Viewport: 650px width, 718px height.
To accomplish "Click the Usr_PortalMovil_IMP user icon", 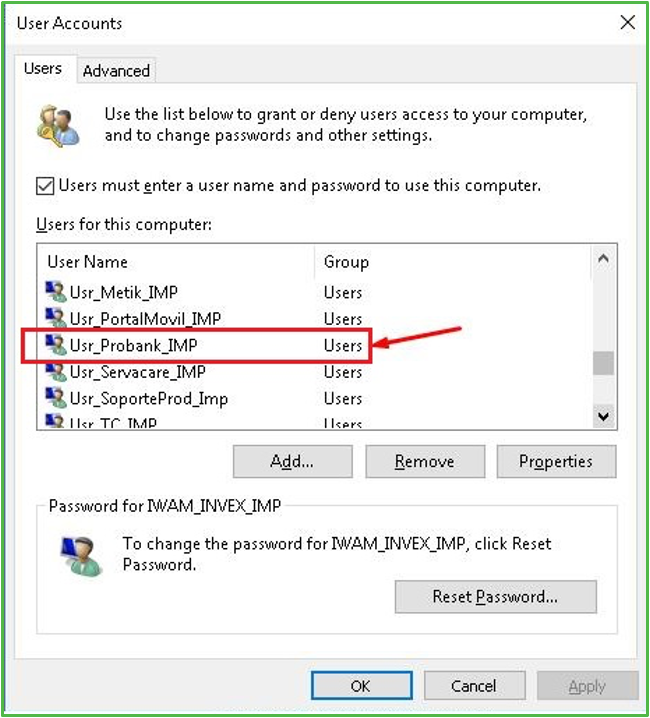I will click(56, 319).
